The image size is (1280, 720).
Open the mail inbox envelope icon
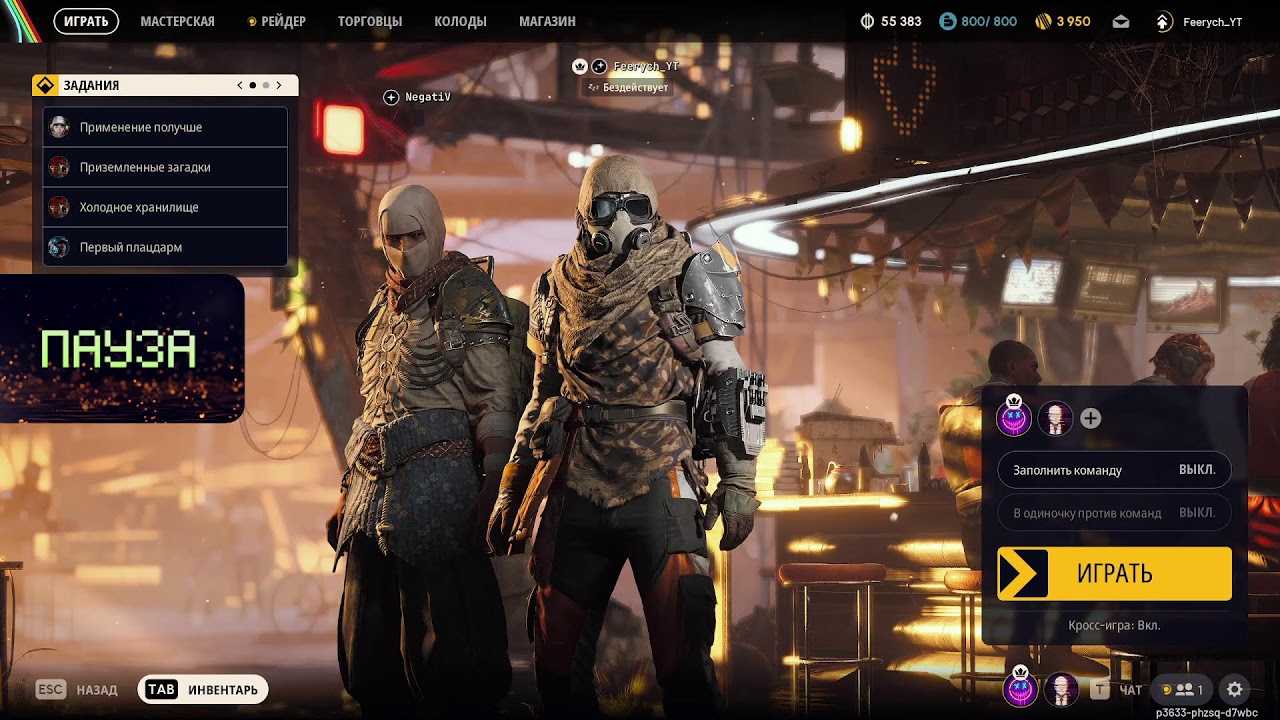tap(1121, 21)
